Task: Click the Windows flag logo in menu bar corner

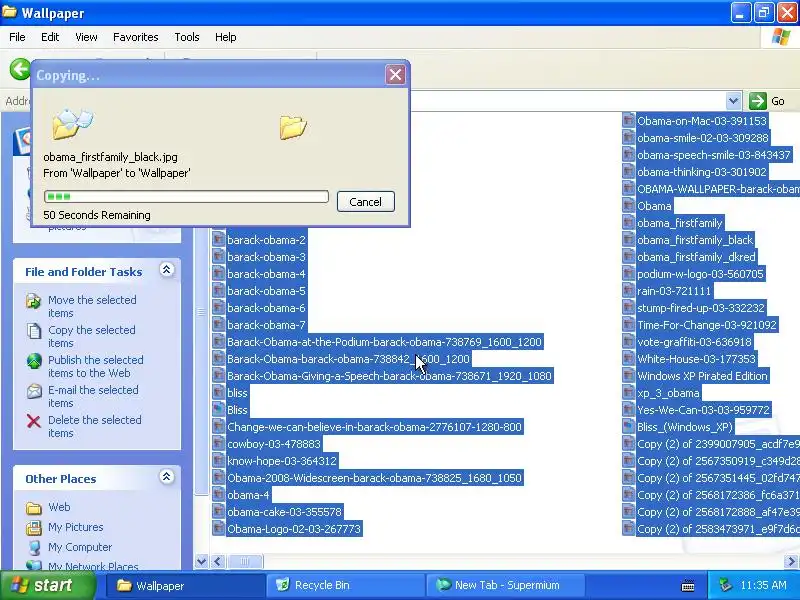Action: 781,37
